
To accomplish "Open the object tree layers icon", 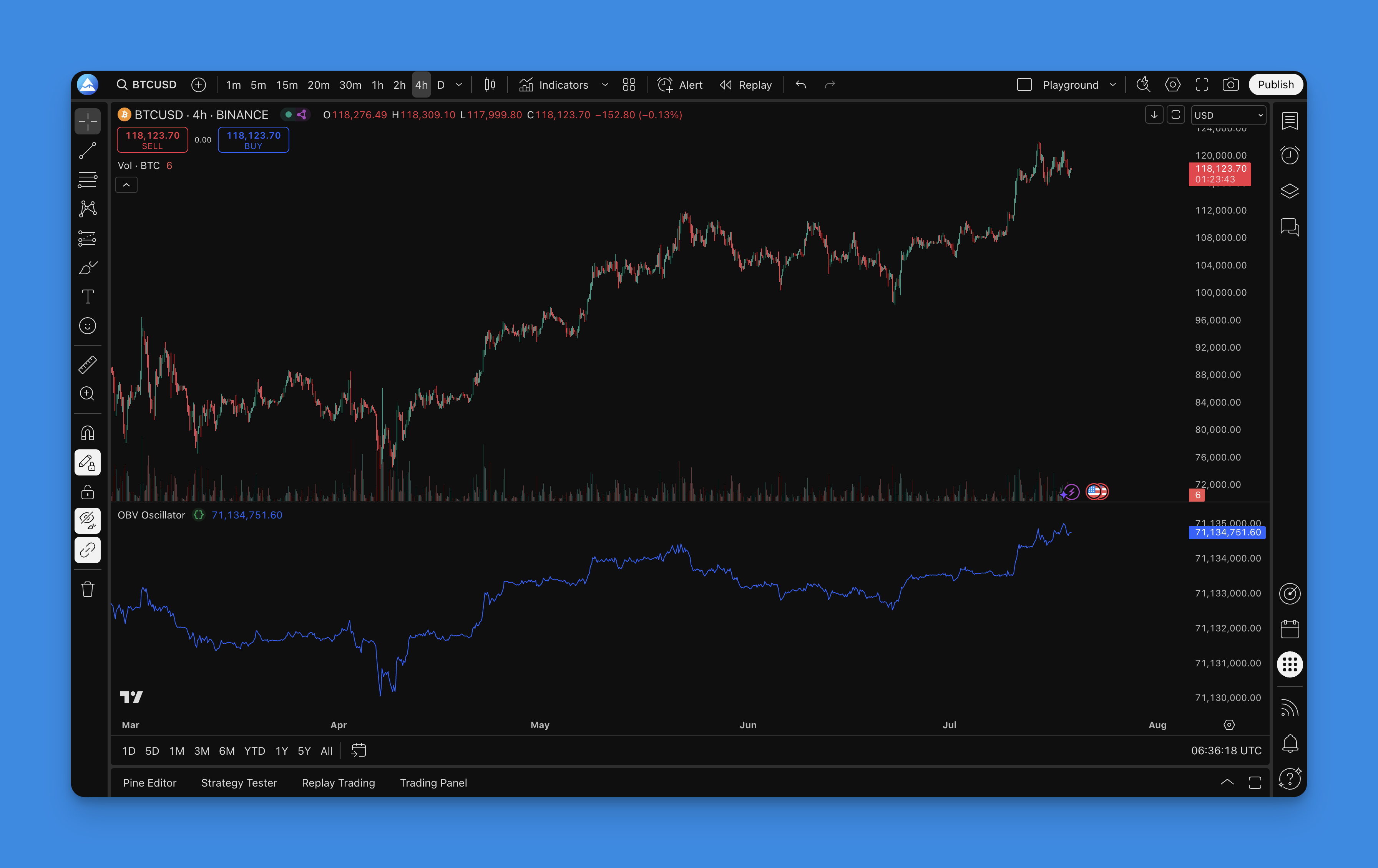I will (x=1290, y=191).
